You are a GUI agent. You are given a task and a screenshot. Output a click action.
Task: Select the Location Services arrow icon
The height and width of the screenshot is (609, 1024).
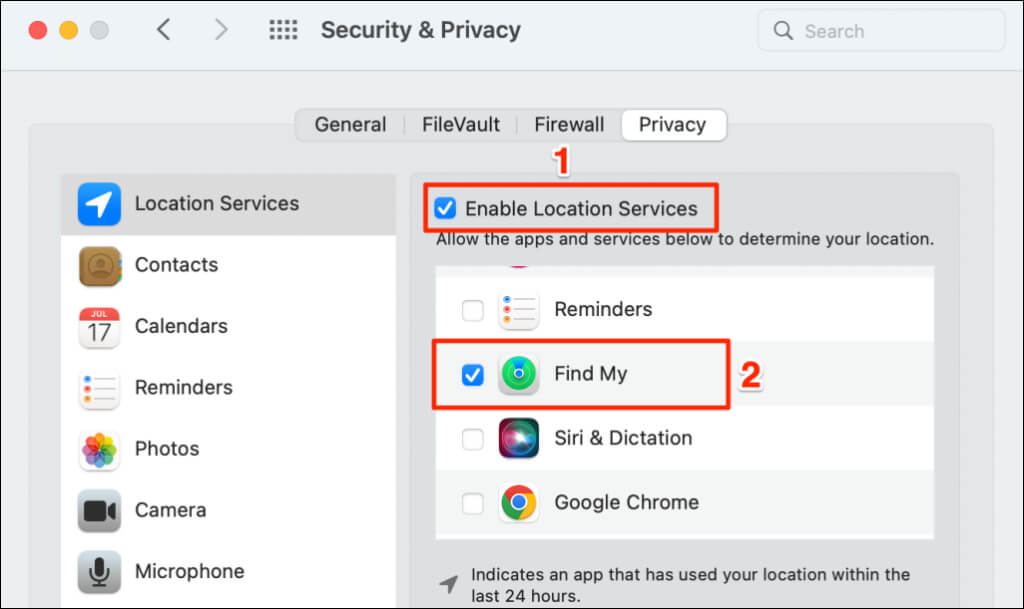tap(99, 204)
